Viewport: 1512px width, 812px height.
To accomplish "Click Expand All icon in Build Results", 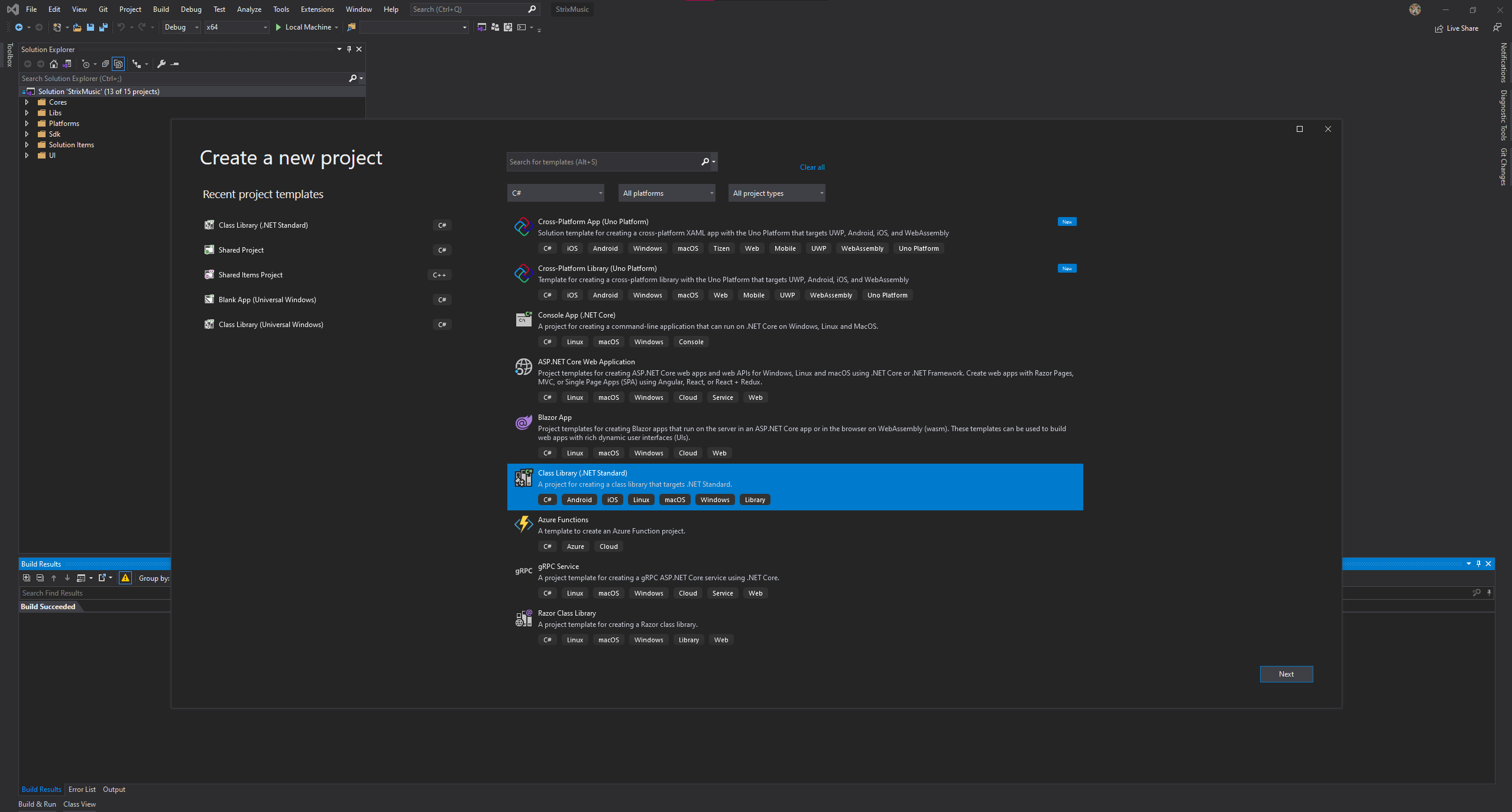I will [x=26, y=578].
